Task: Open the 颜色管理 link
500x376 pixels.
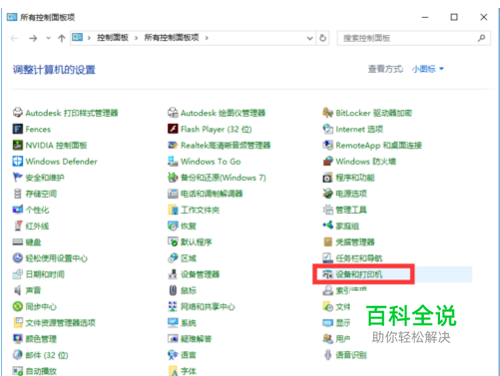Action: [x=41, y=339]
